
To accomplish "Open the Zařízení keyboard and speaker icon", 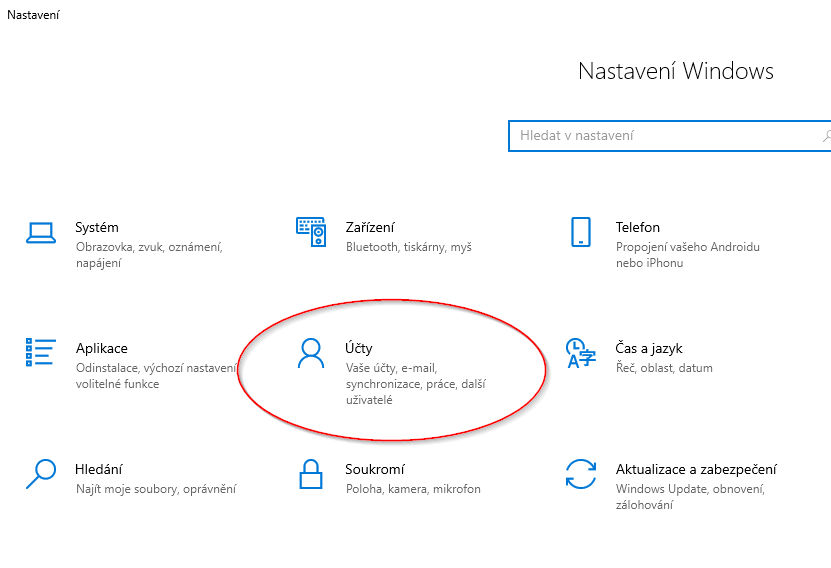I will point(311,232).
